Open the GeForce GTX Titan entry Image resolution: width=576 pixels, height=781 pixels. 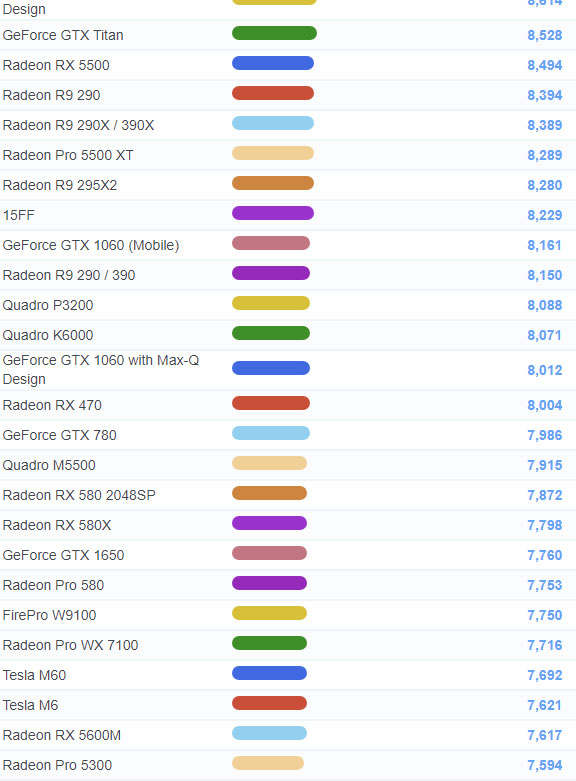[63, 35]
